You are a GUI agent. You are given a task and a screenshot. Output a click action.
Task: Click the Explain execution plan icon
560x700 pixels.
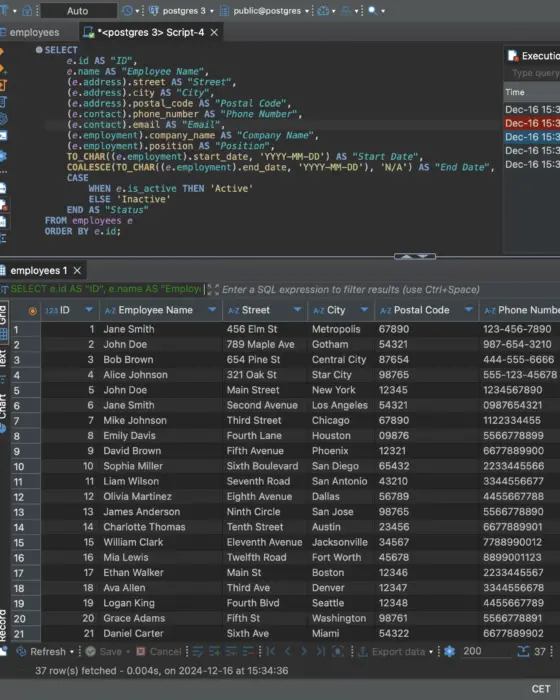pos(2,102)
